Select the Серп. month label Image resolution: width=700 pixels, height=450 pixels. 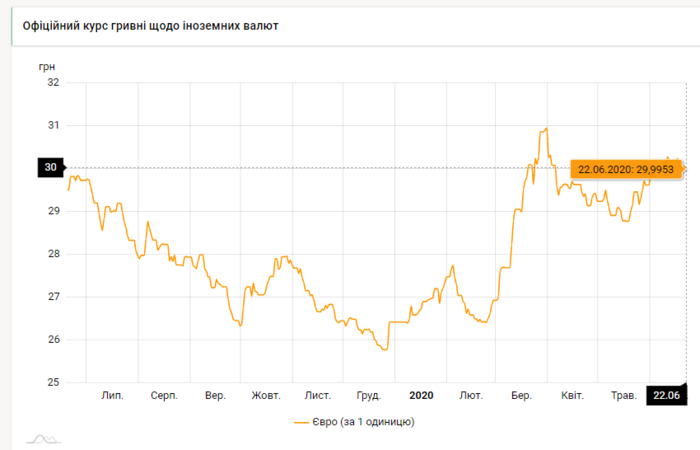coord(164,396)
